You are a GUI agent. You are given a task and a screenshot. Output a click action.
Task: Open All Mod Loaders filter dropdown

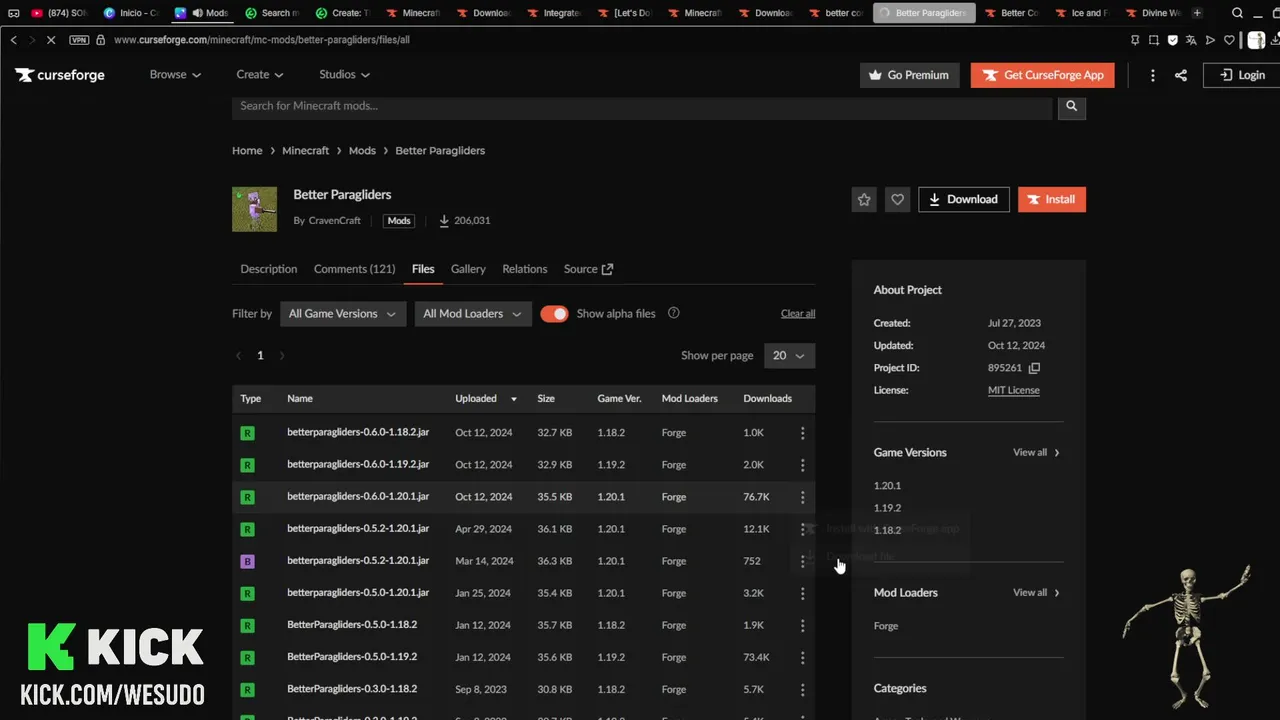[473, 314]
